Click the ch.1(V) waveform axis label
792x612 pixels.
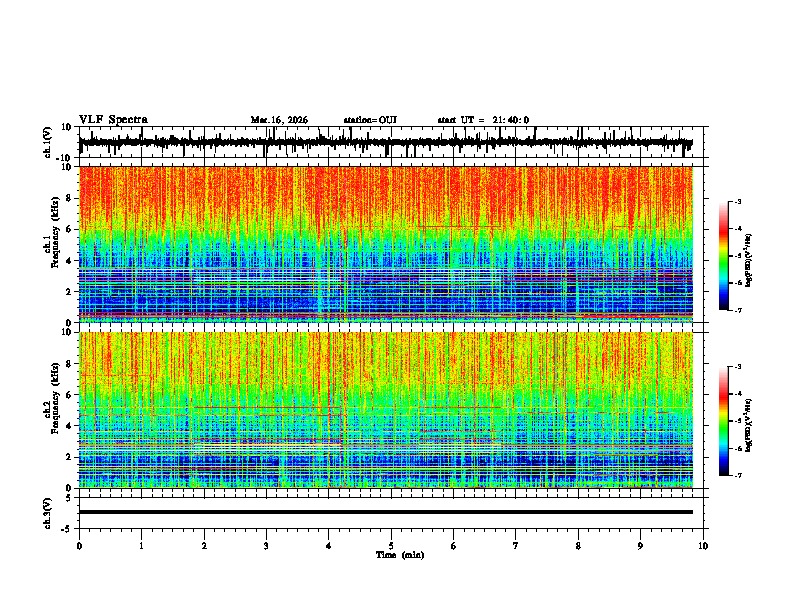click(48, 142)
